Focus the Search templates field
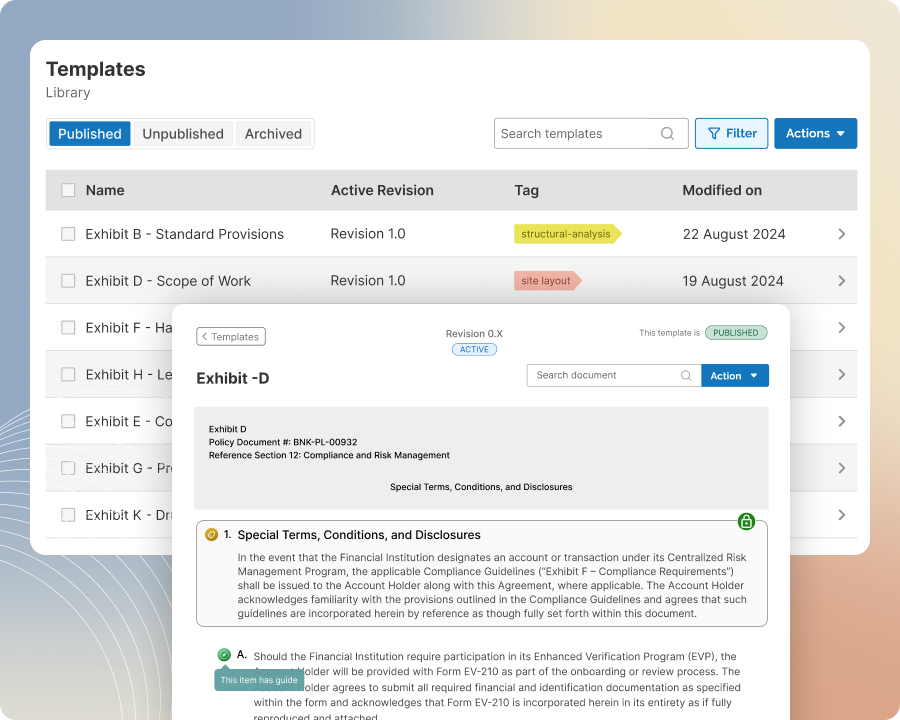The image size is (900, 720). coord(591,133)
